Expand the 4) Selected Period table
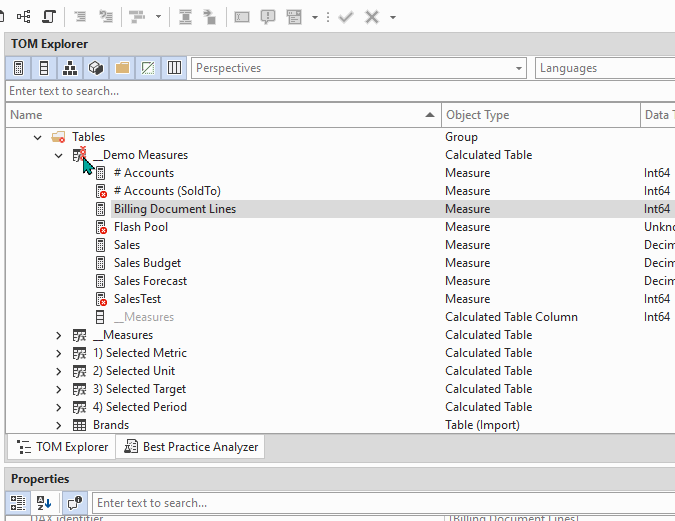 59,408
